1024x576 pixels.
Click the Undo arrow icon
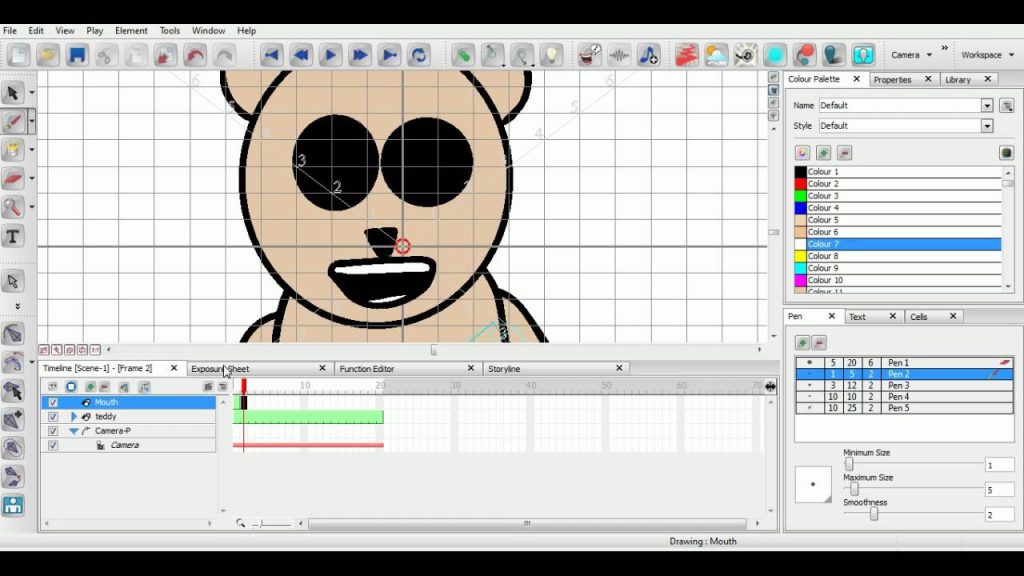(195, 55)
